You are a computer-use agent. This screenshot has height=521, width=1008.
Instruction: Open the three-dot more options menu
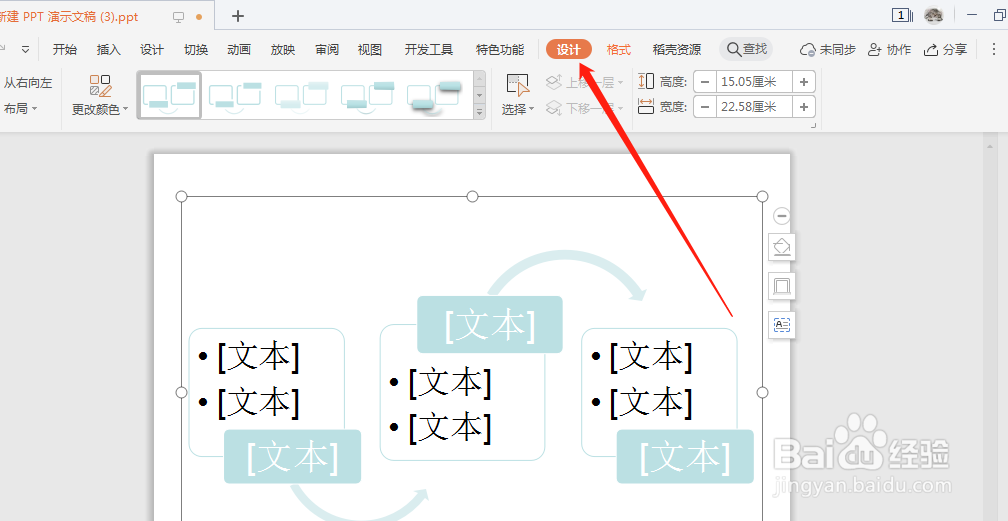click(993, 49)
